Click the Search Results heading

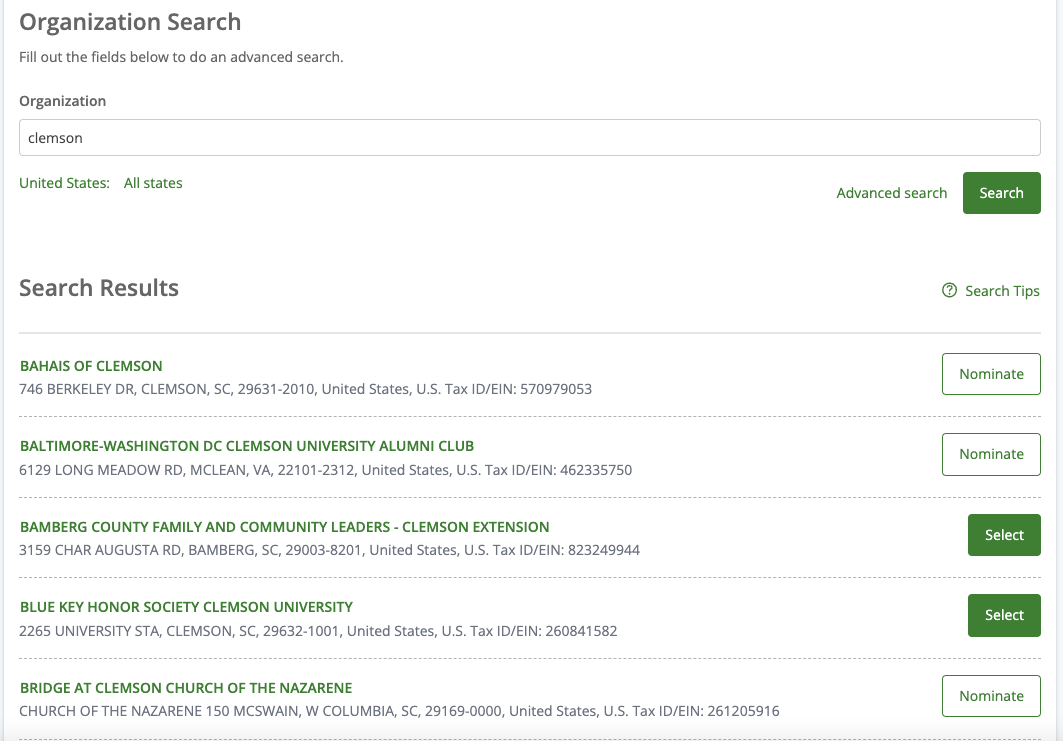pyautogui.click(x=99, y=288)
